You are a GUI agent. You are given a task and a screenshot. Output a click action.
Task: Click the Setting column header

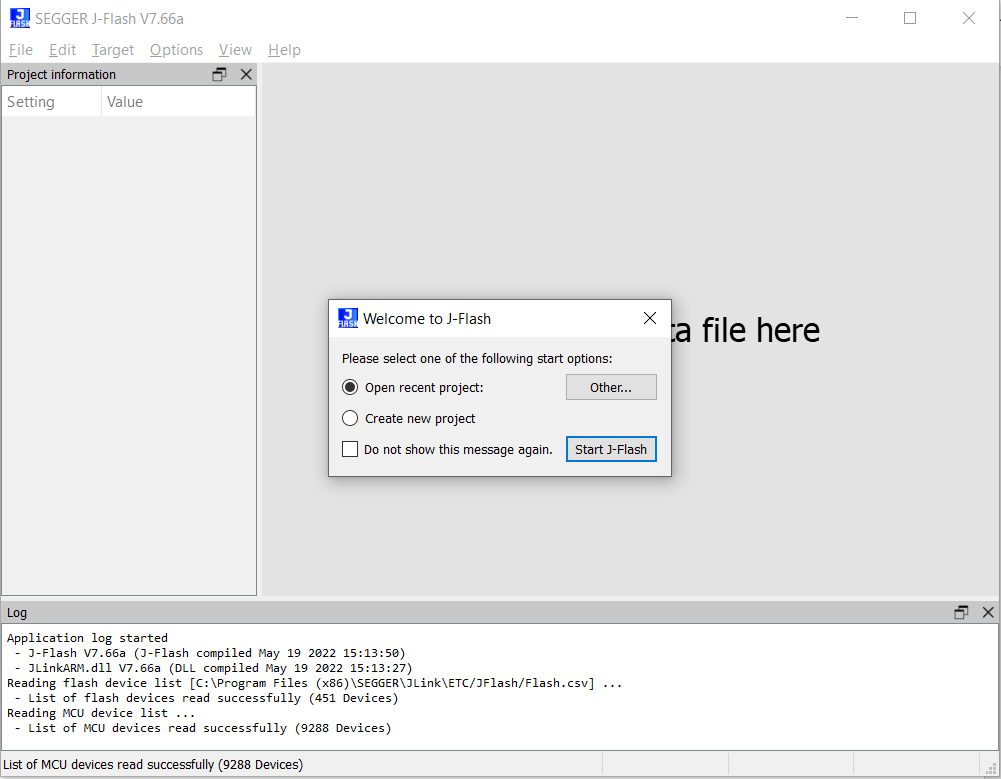(51, 102)
